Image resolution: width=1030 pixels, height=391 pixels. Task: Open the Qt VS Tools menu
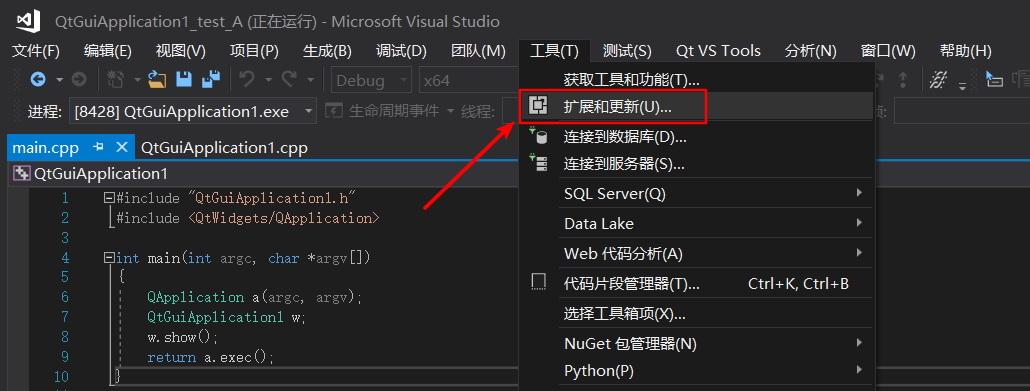[718, 51]
